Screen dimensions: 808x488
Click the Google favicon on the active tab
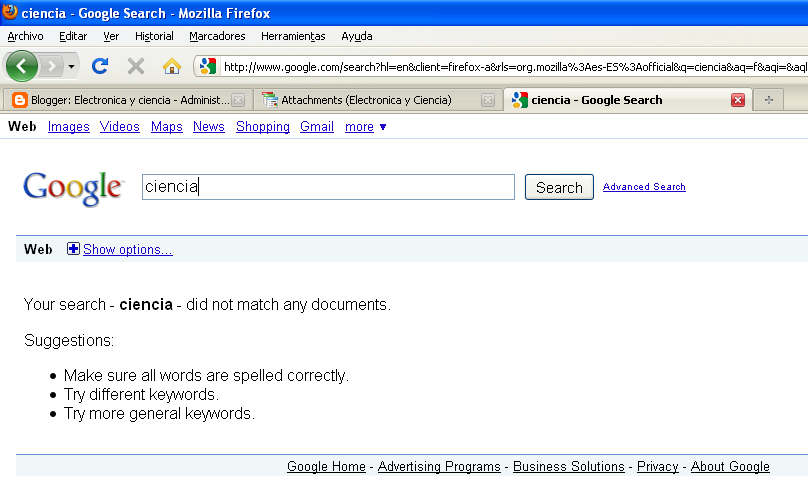(x=519, y=100)
